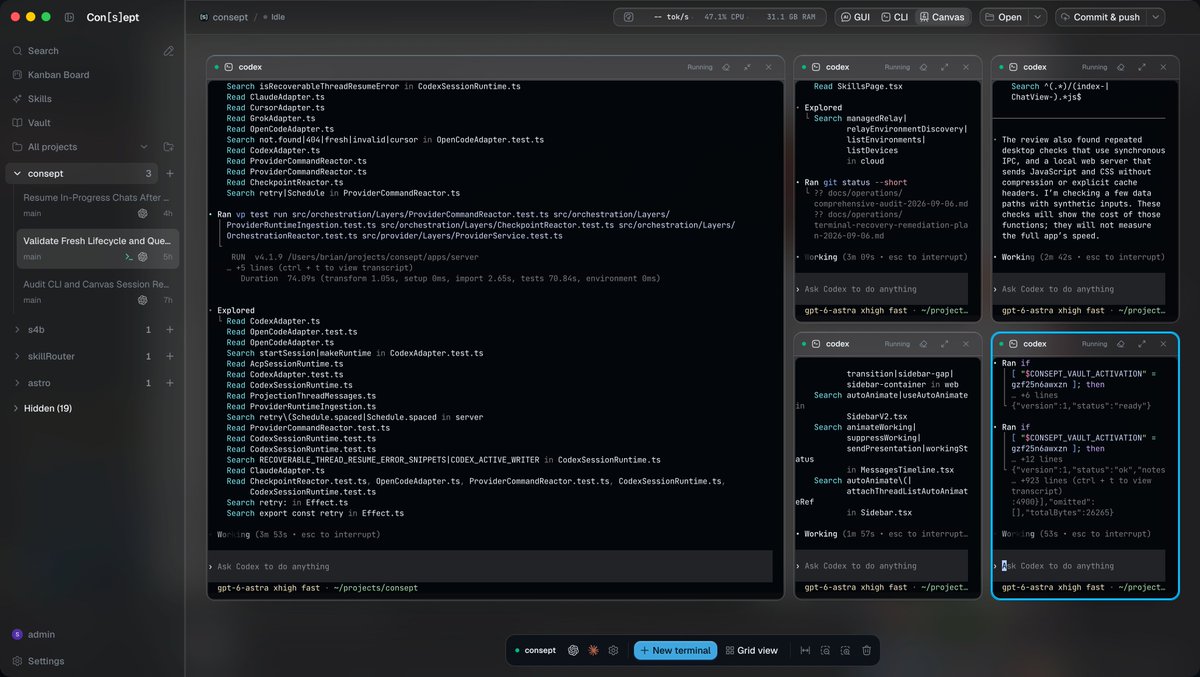Image resolution: width=1200 pixels, height=677 pixels.
Task: Add a new thread to astro project
Action: pyautogui.click(x=169, y=383)
